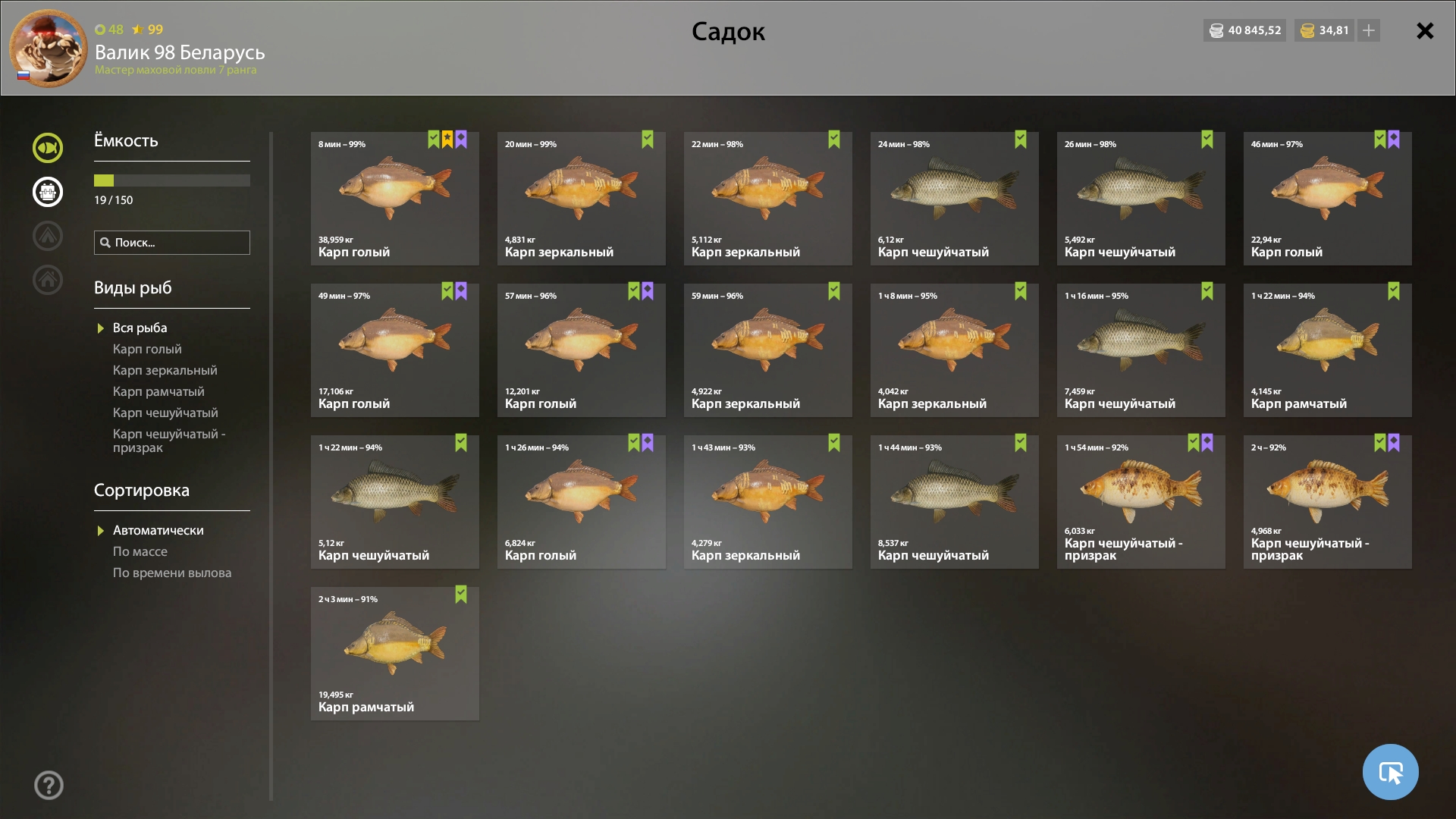Click the Поиск search field
Image resolution: width=1456 pixels, height=819 pixels.
[172, 243]
